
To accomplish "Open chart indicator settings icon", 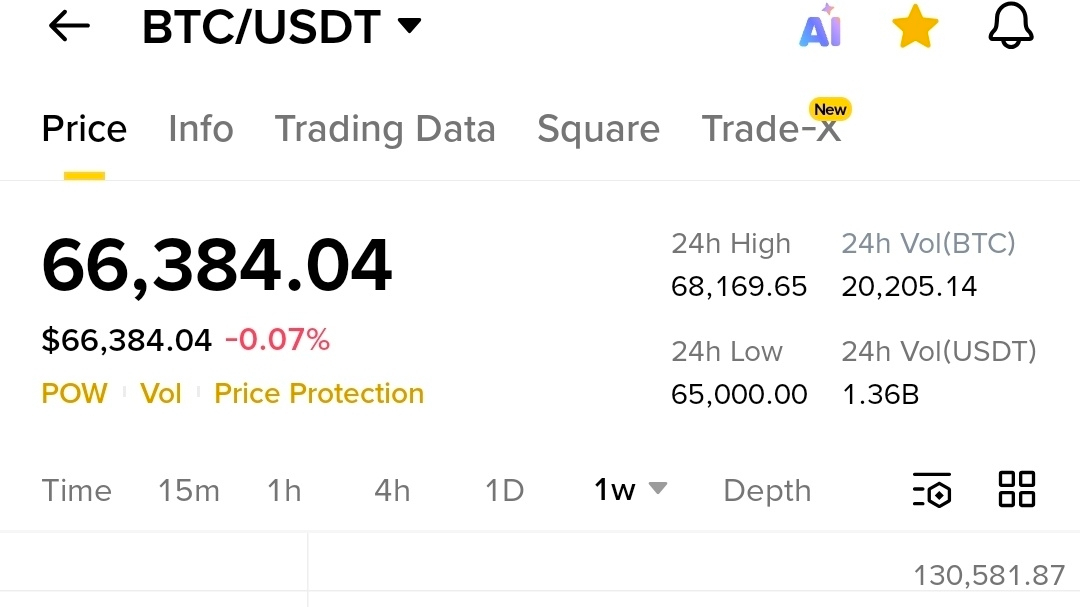I will pyautogui.click(x=932, y=490).
